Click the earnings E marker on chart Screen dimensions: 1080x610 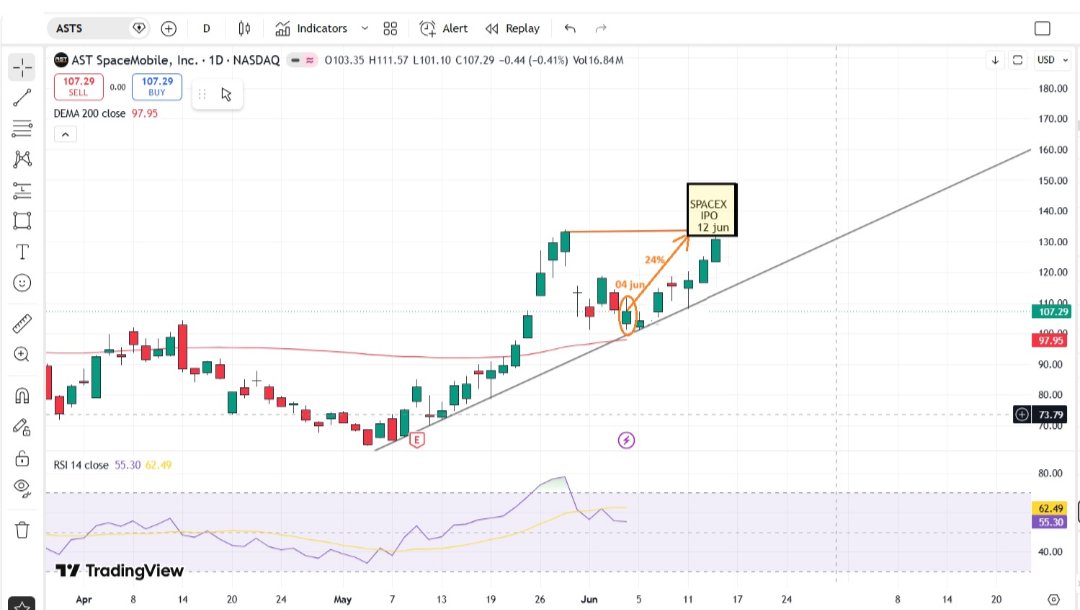click(x=417, y=440)
